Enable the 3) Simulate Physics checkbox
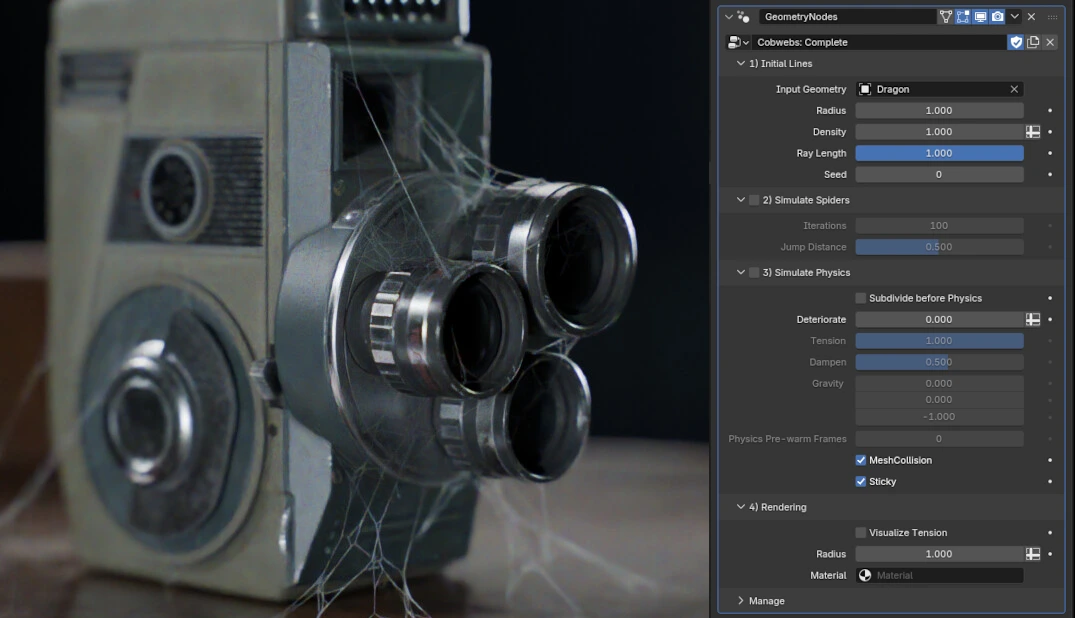Image resolution: width=1075 pixels, height=618 pixels. 754,273
